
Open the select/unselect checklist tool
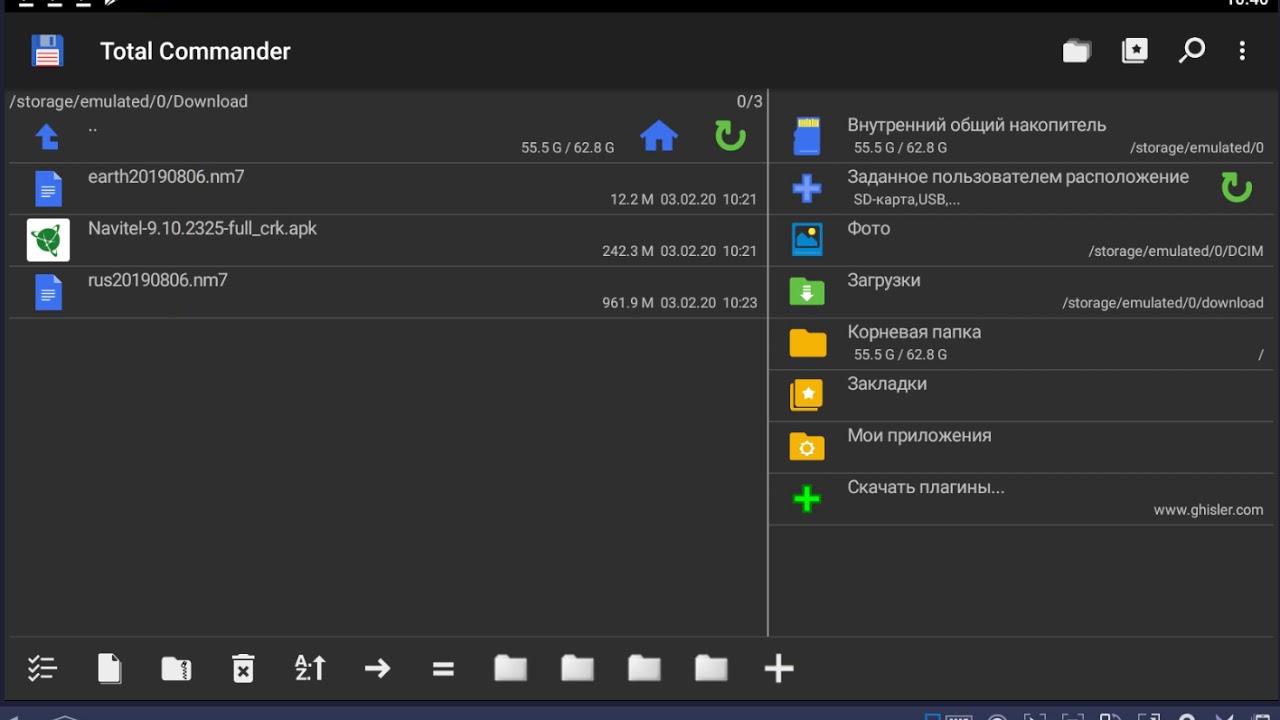click(x=42, y=668)
